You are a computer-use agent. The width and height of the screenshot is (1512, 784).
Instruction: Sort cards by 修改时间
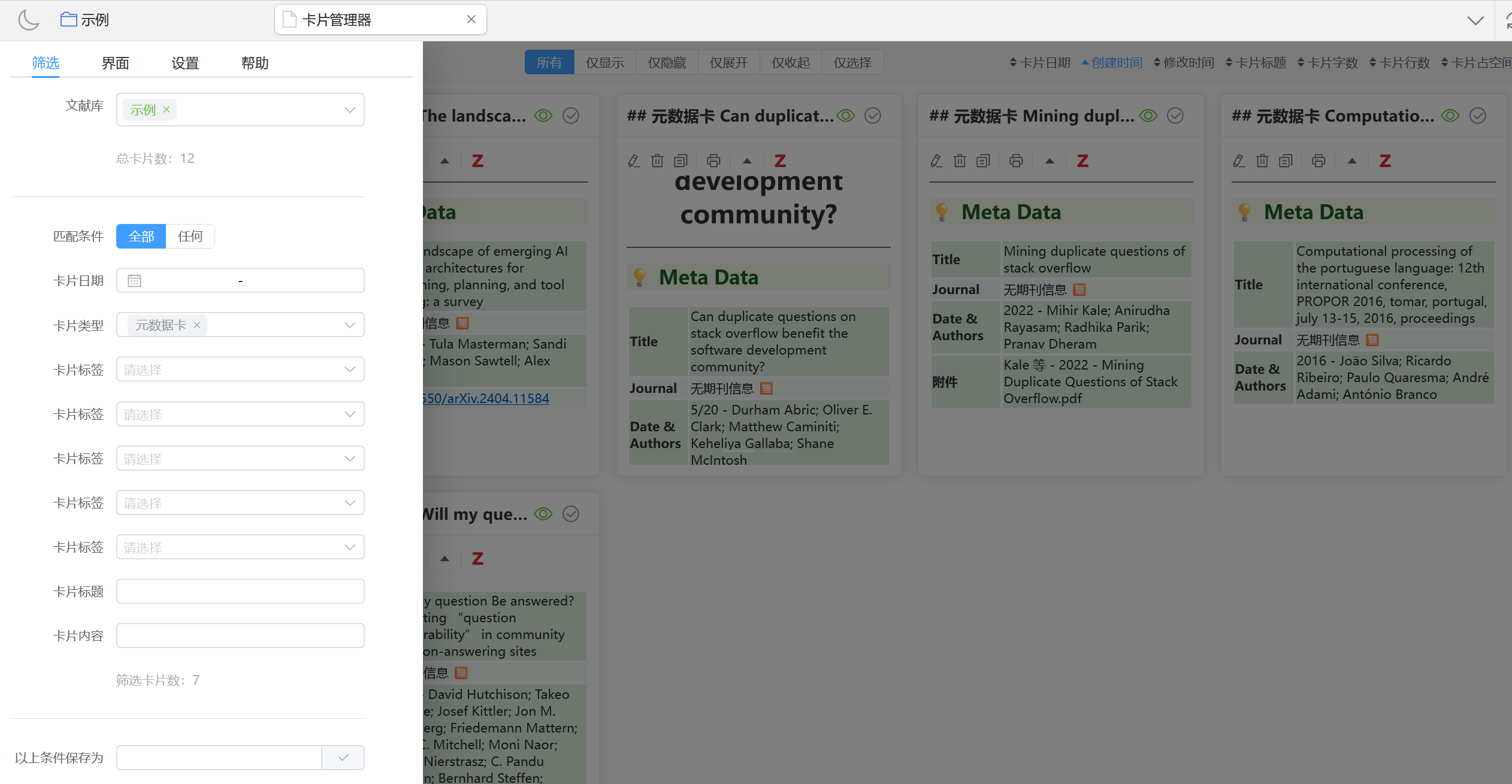click(1184, 62)
